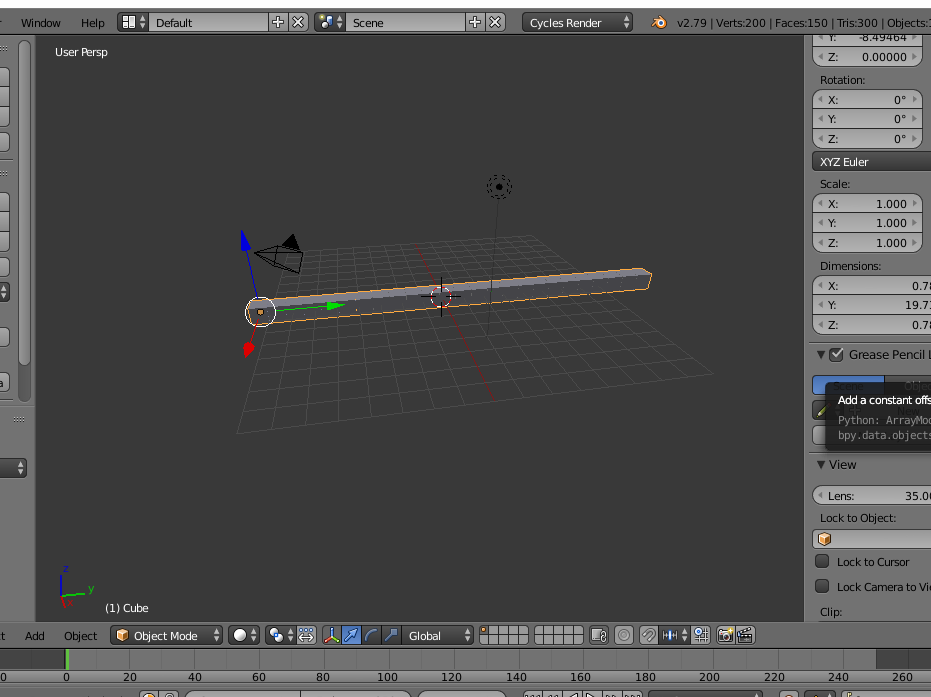
Task: Enable the snap magnet icon
Action: pos(651,635)
